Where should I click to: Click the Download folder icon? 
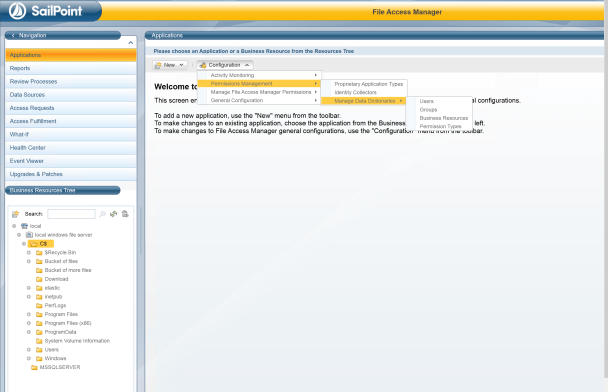(39, 279)
